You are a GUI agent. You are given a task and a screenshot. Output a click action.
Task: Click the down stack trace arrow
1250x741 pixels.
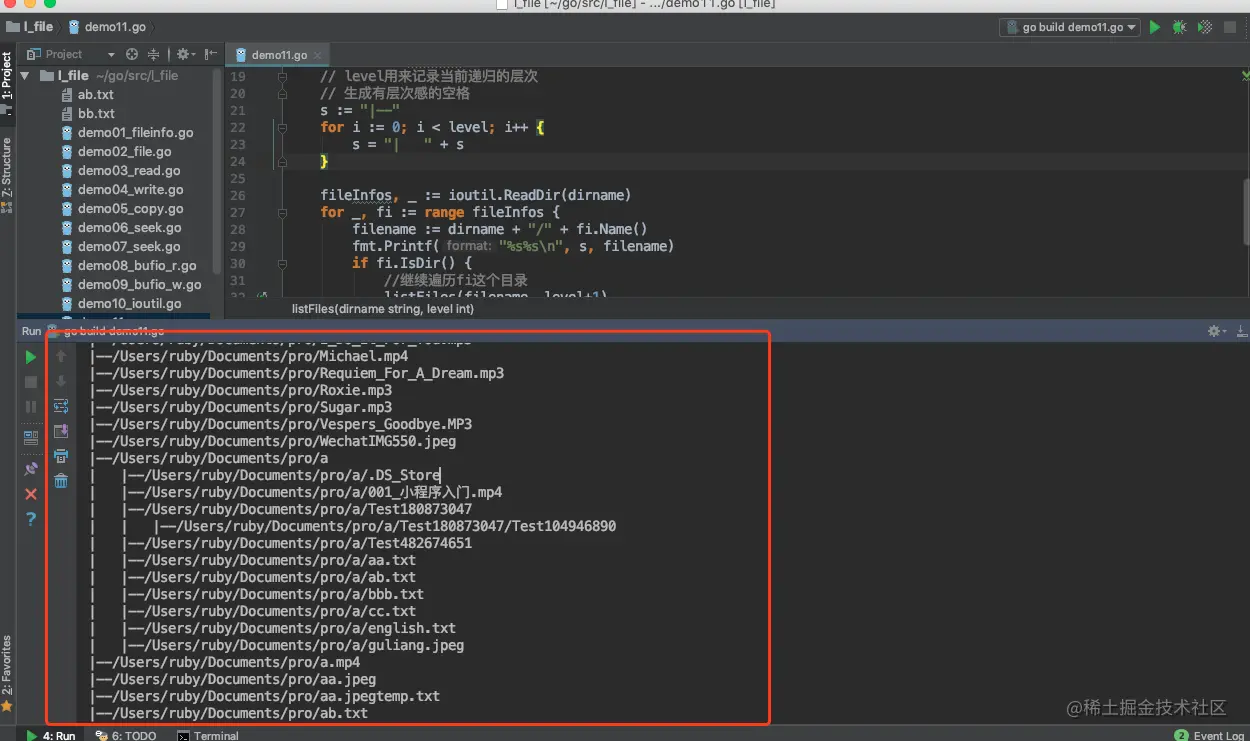point(61,381)
